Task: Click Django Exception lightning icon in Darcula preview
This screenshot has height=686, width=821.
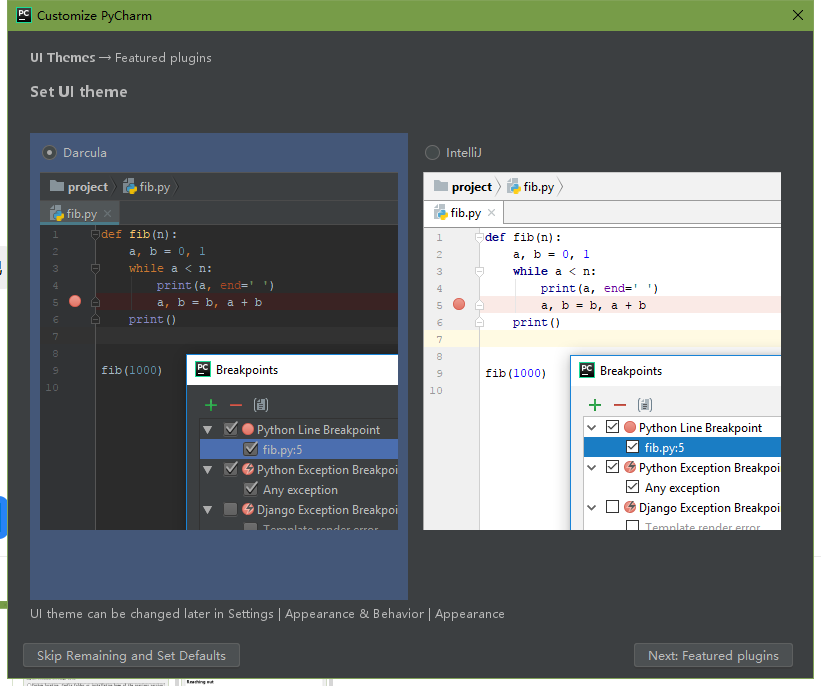Action: (x=248, y=509)
